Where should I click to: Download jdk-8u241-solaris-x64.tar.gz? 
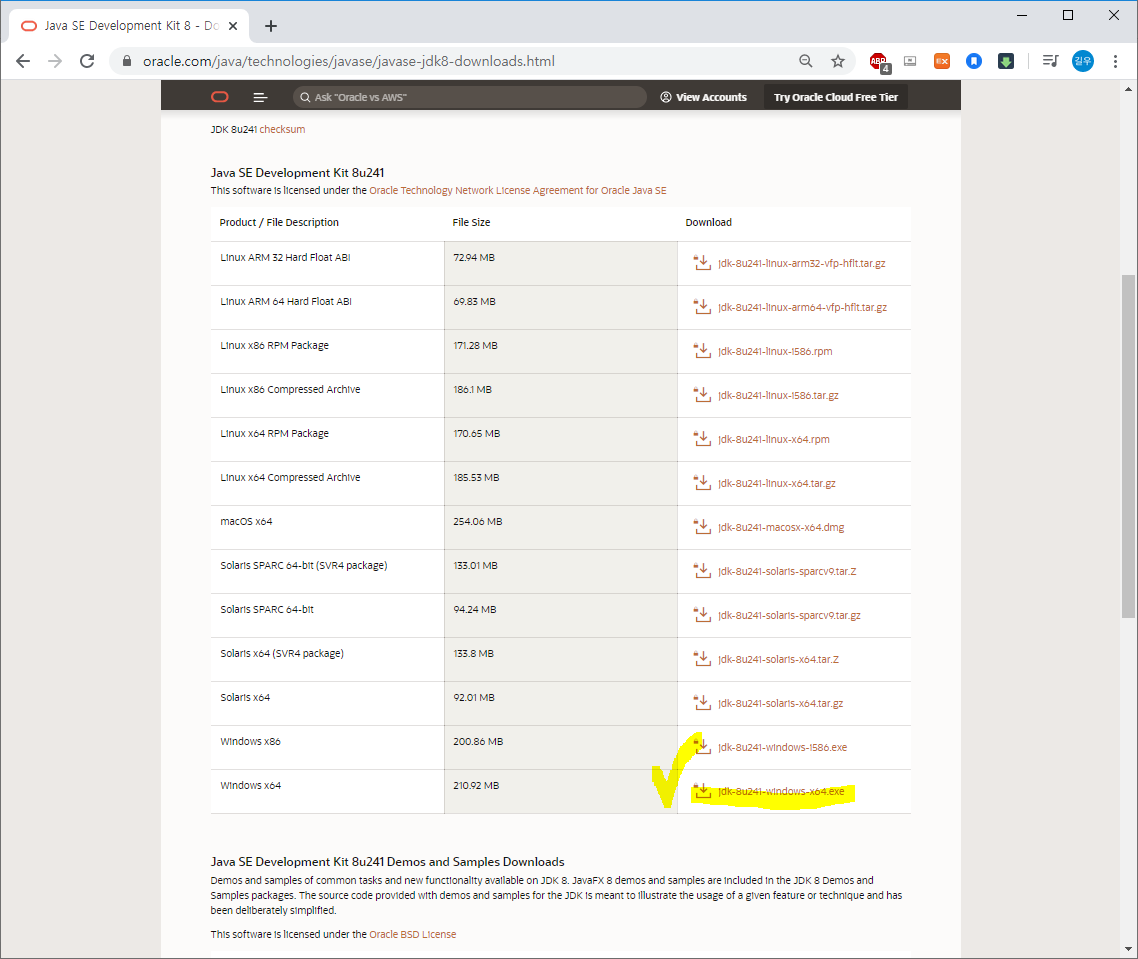(x=780, y=703)
